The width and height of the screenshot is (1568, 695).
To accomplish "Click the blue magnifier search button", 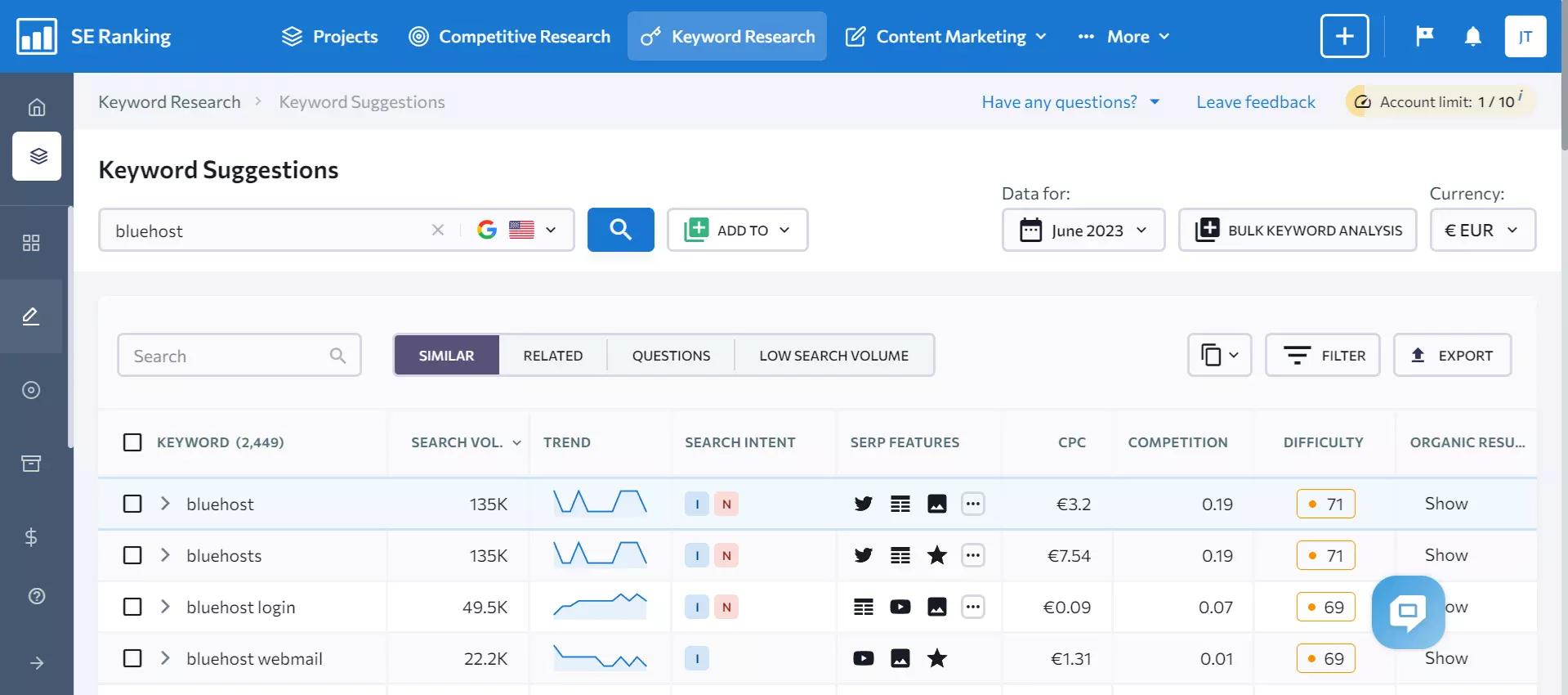I will click(x=620, y=230).
